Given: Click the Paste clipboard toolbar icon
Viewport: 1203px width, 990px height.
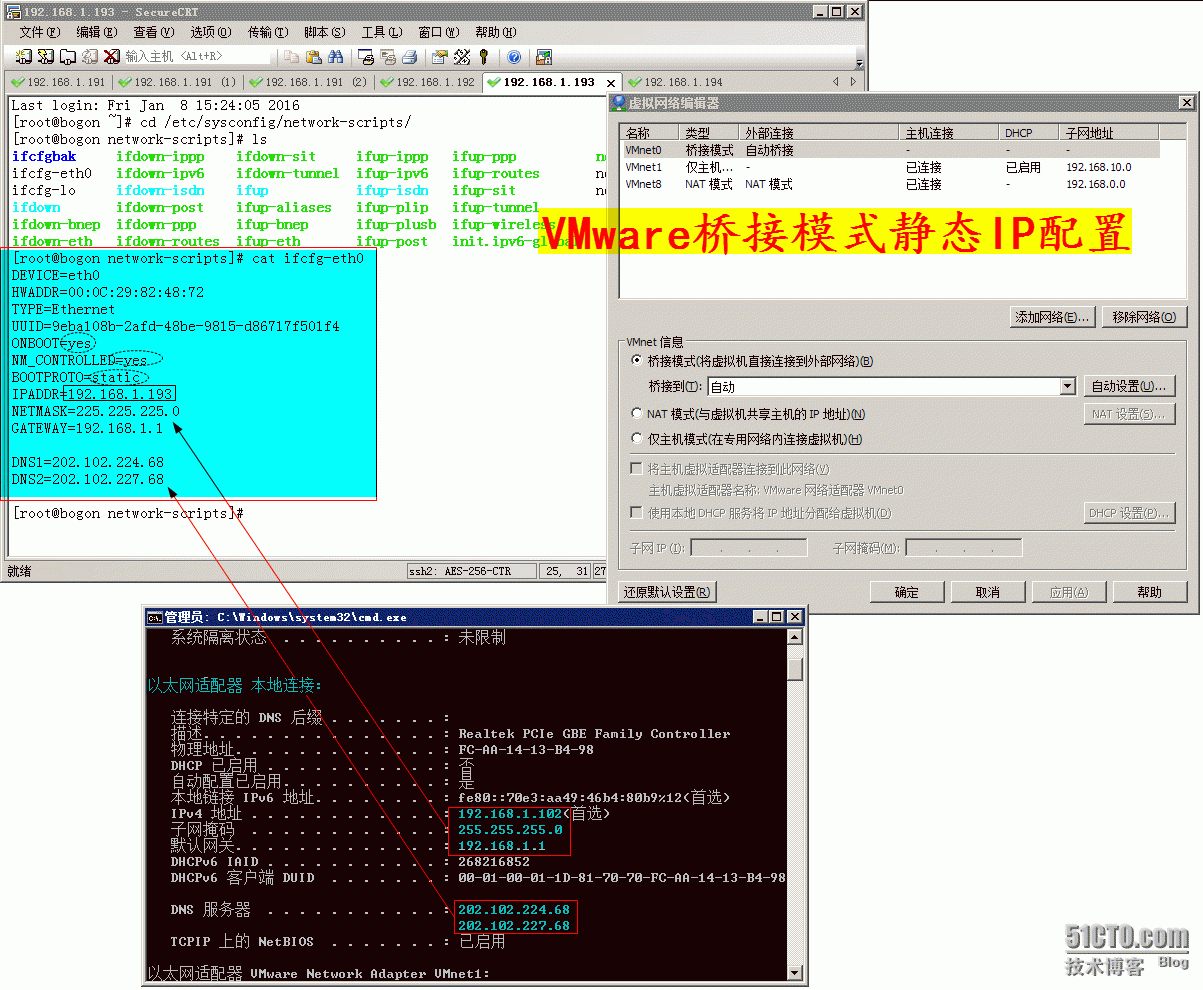Looking at the screenshot, I should click(x=314, y=57).
